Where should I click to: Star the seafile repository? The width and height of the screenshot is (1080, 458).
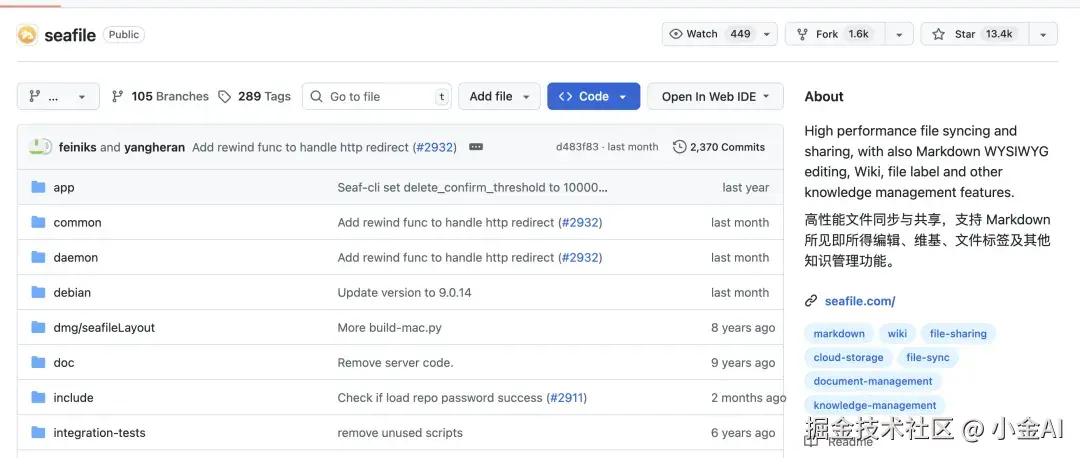point(975,34)
